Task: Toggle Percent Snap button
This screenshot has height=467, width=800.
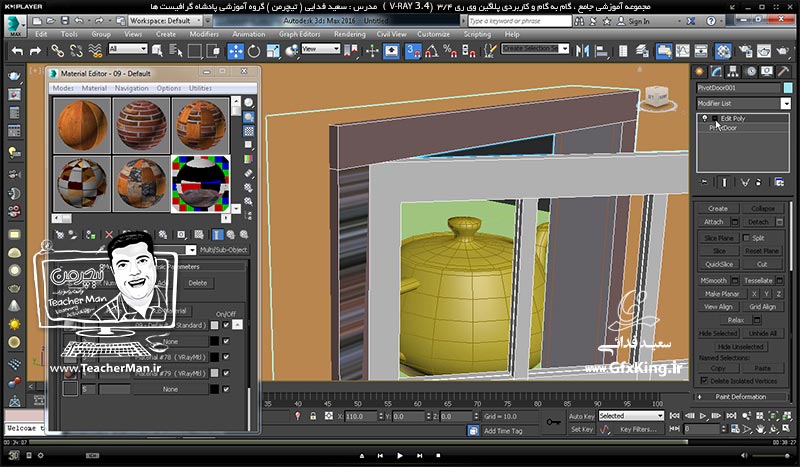Action: coord(450,51)
